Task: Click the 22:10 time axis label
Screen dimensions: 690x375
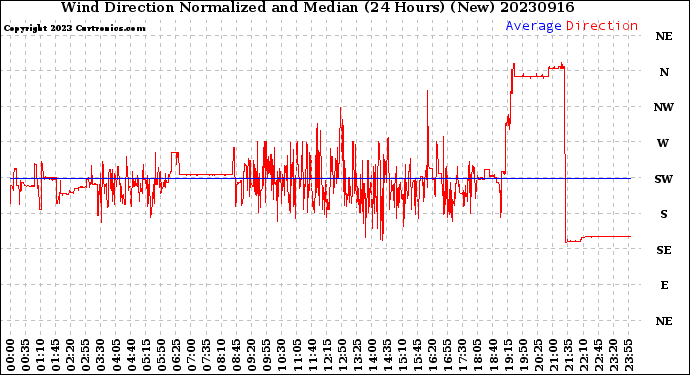Action: [x=583, y=355]
